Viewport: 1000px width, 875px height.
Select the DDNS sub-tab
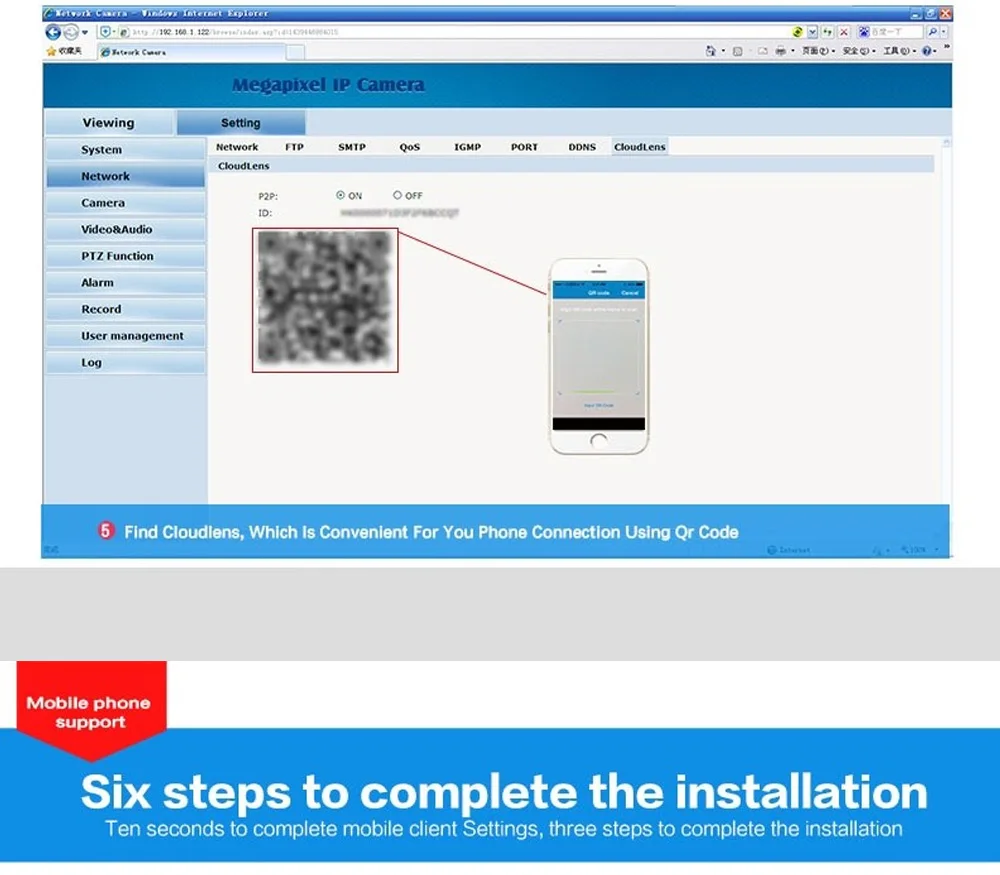(x=582, y=147)
